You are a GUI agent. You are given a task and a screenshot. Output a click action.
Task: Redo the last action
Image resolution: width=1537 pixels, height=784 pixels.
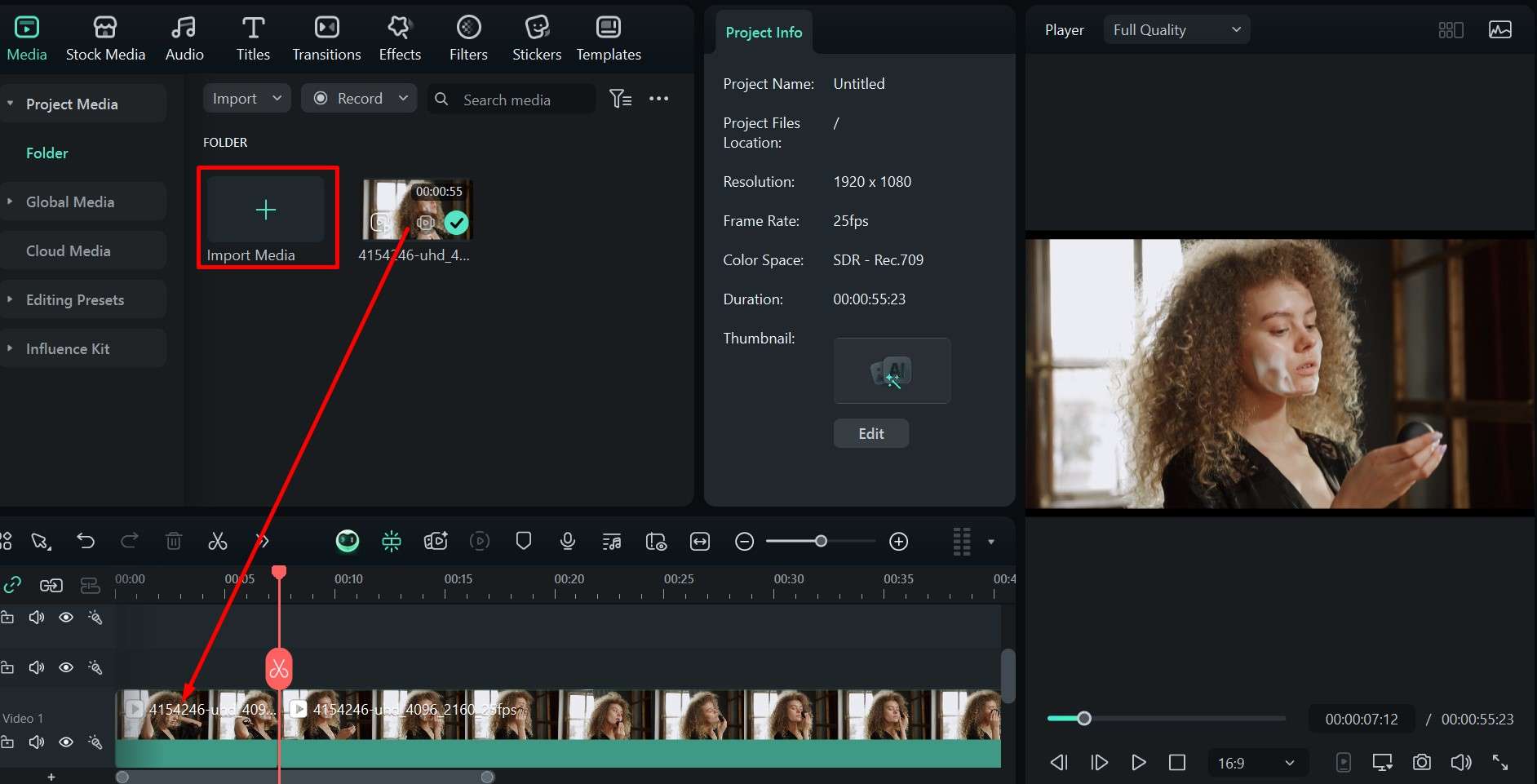(x=129, y=541)
